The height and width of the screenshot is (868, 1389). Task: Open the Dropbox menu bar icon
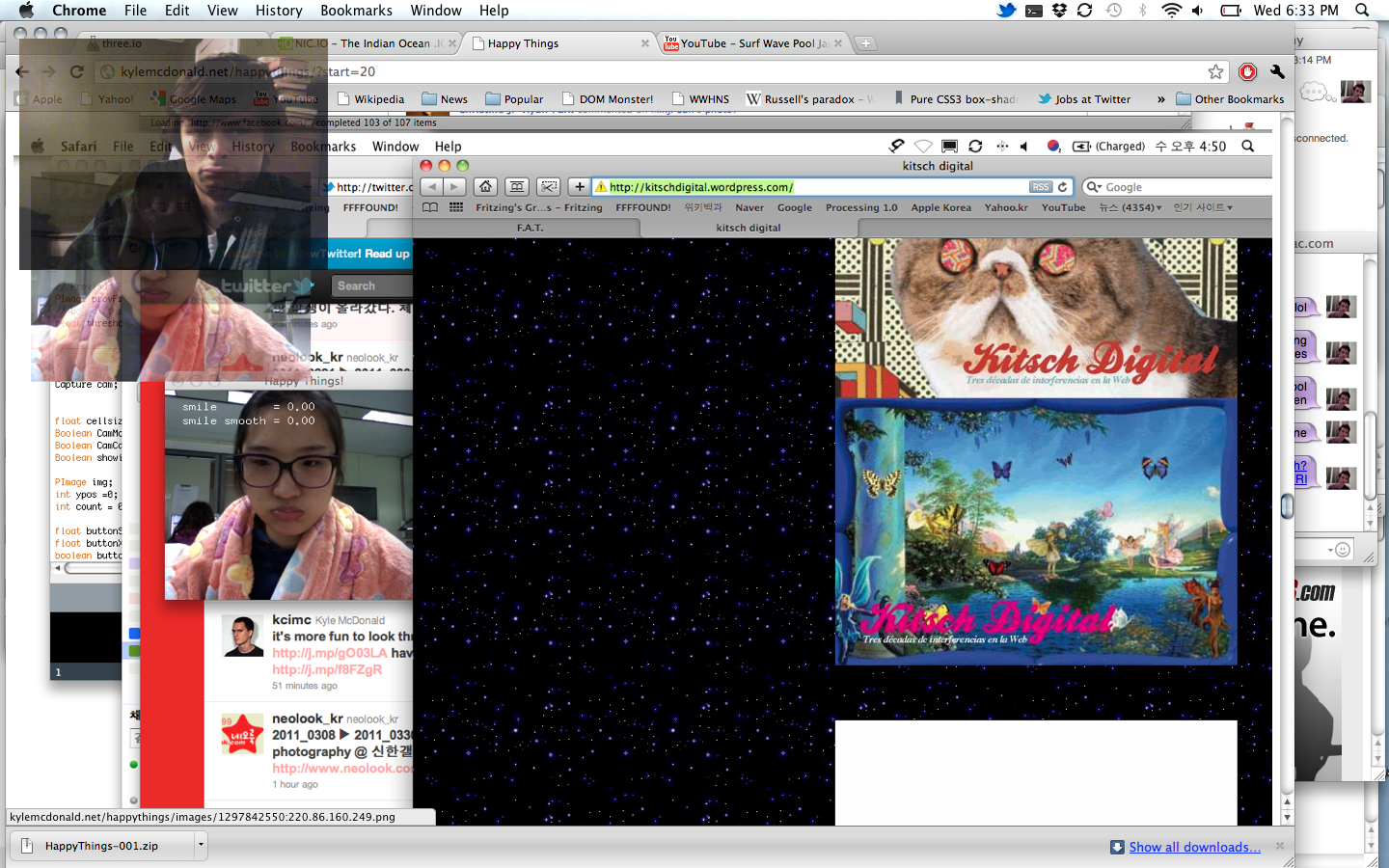[x=1059, y=11]
